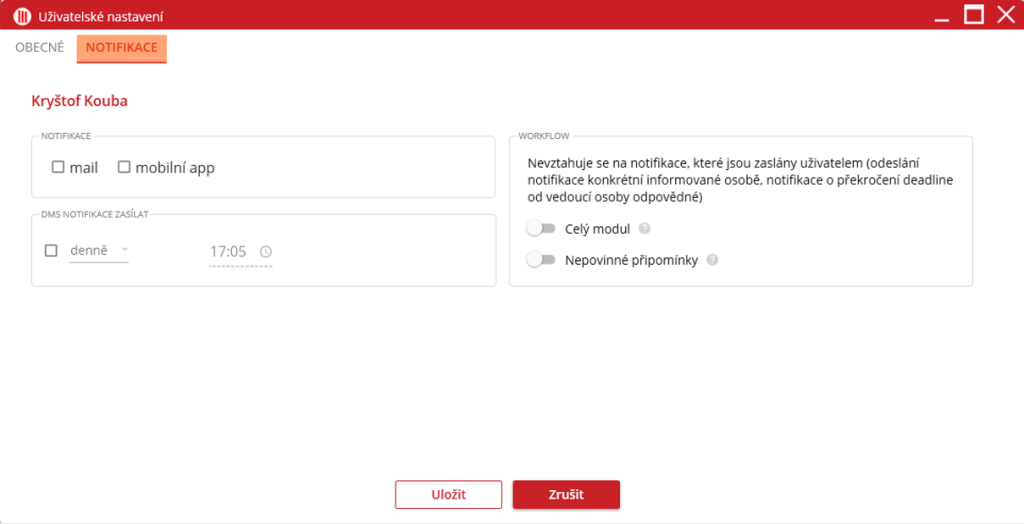Click the Uživatelské nastavení title text

pos(101,17)
